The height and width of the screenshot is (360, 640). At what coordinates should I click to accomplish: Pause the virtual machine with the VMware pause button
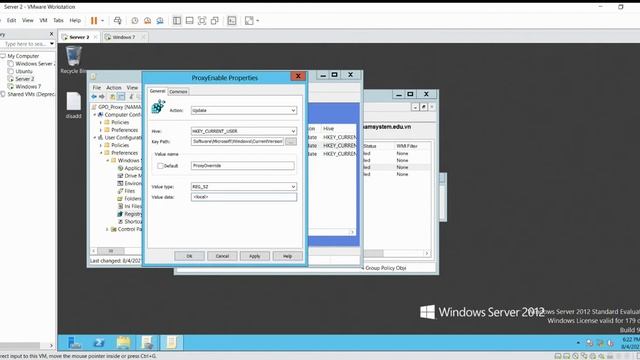pyautogui.click(x=94, y=20)
